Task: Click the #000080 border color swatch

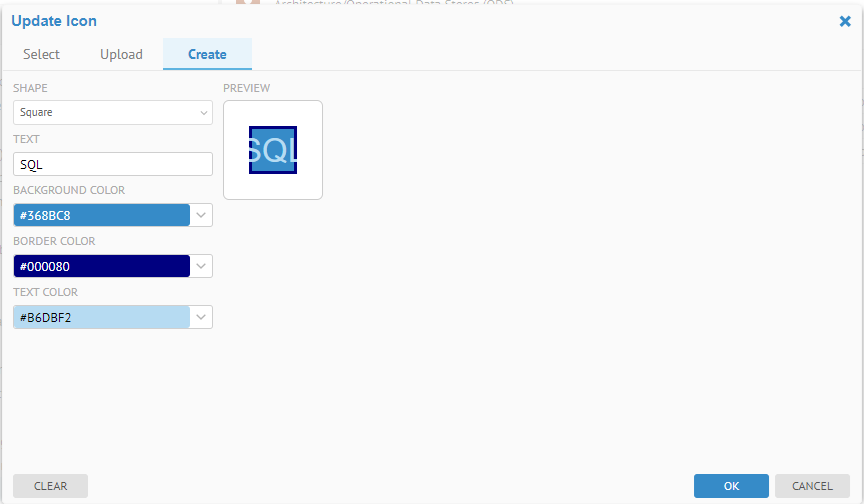Action: coord(101,266)
